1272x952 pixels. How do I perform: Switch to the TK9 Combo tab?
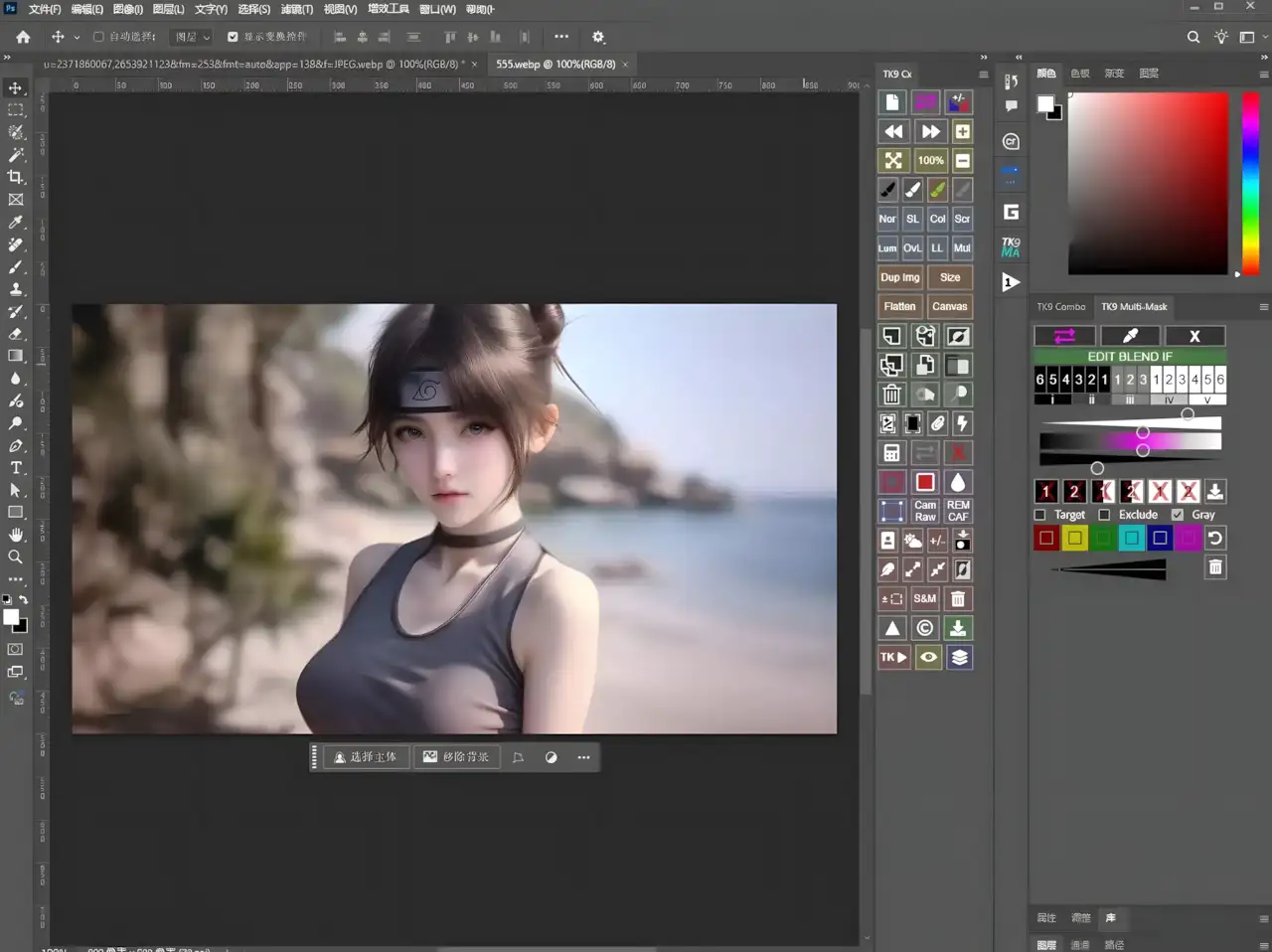point(1061,307)
